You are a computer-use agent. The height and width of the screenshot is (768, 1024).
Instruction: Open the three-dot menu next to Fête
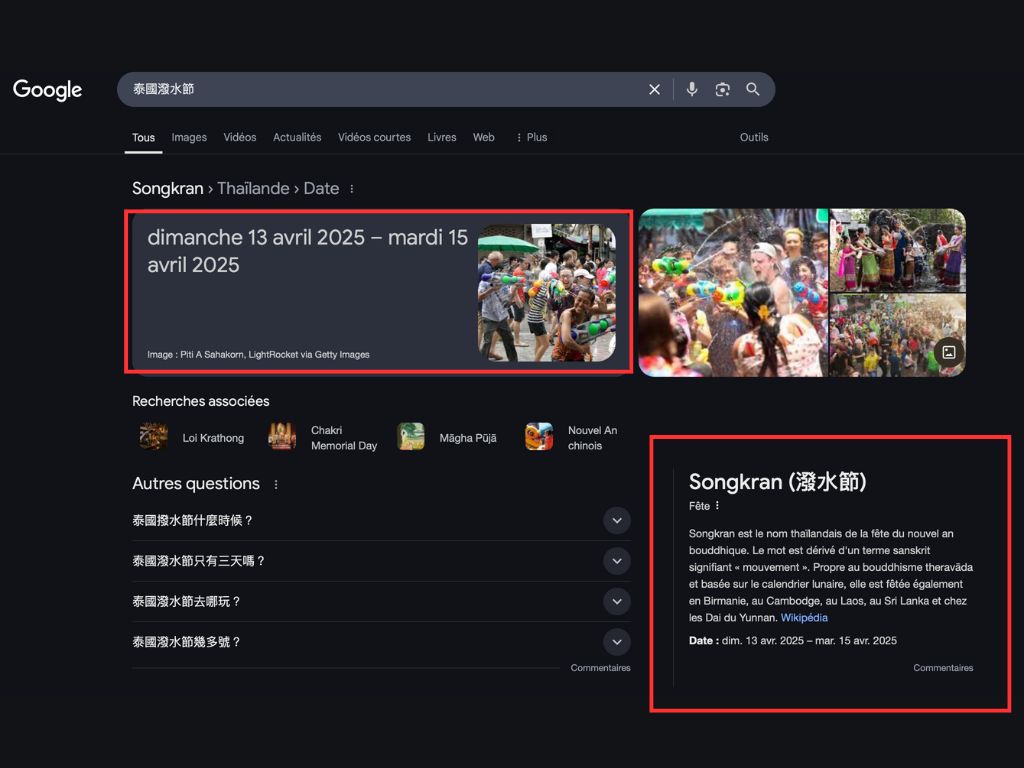click(x=717, y=505)
